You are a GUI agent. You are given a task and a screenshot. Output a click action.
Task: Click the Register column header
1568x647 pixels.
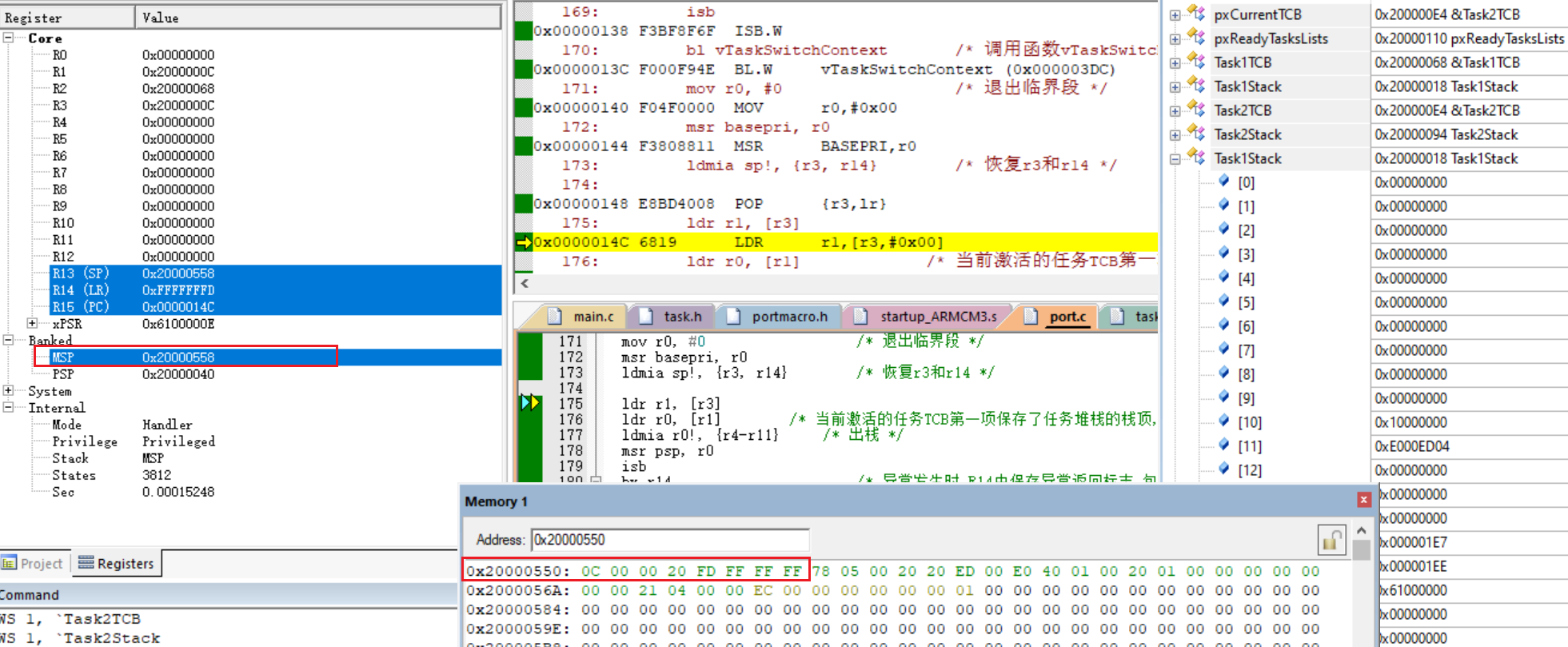(x=67, y=17)
